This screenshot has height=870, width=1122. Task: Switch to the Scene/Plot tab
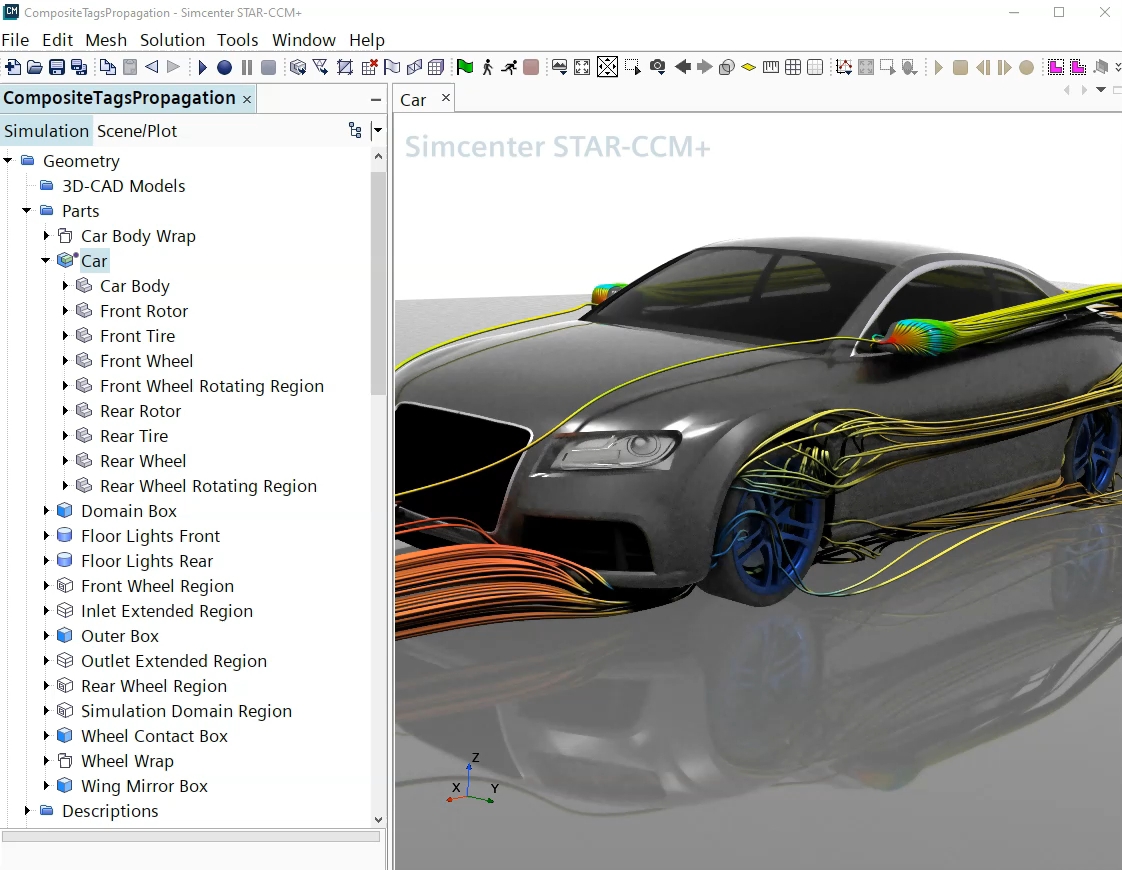(x=137, y=131)
